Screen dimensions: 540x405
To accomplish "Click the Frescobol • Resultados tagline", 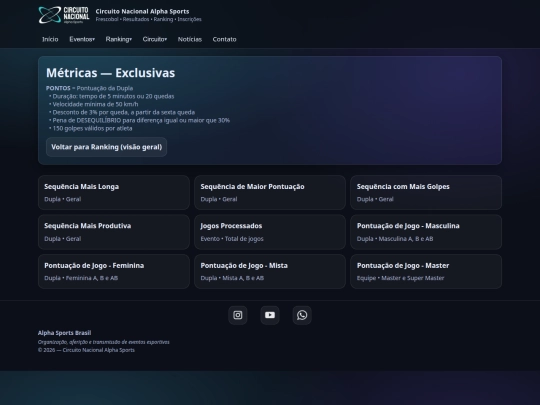I will click(x=148, y=19).
